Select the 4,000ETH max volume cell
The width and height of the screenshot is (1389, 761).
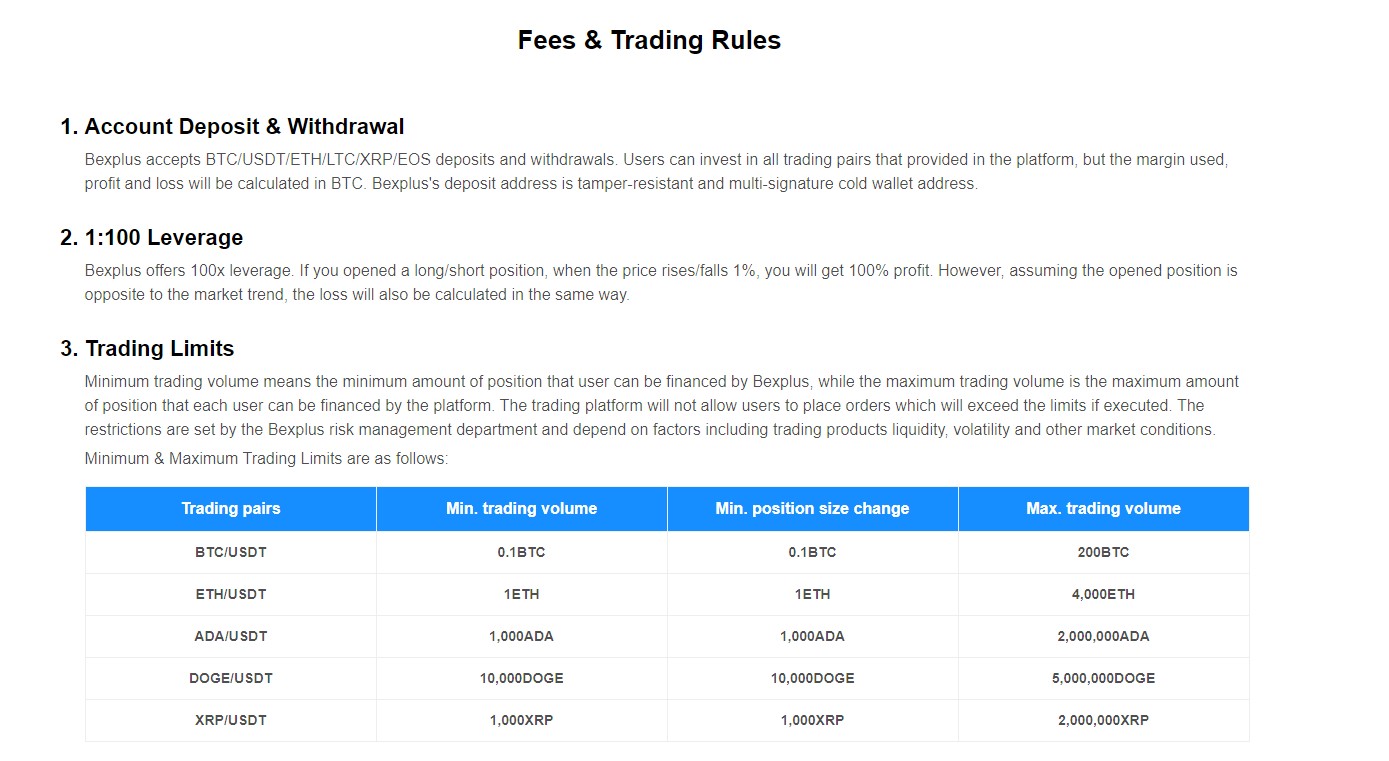[1104, 594]
